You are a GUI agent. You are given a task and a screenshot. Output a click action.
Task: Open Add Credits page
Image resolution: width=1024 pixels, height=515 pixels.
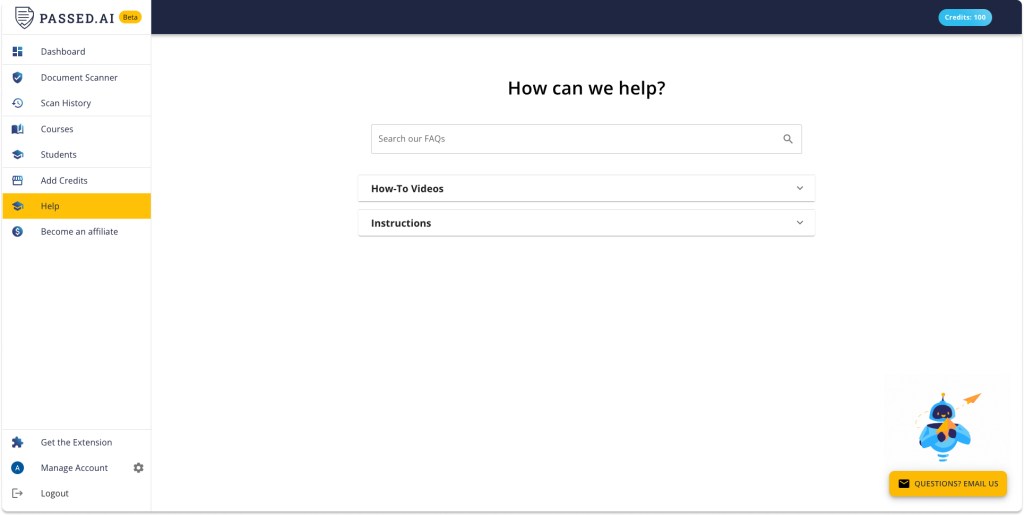point(76,181)
